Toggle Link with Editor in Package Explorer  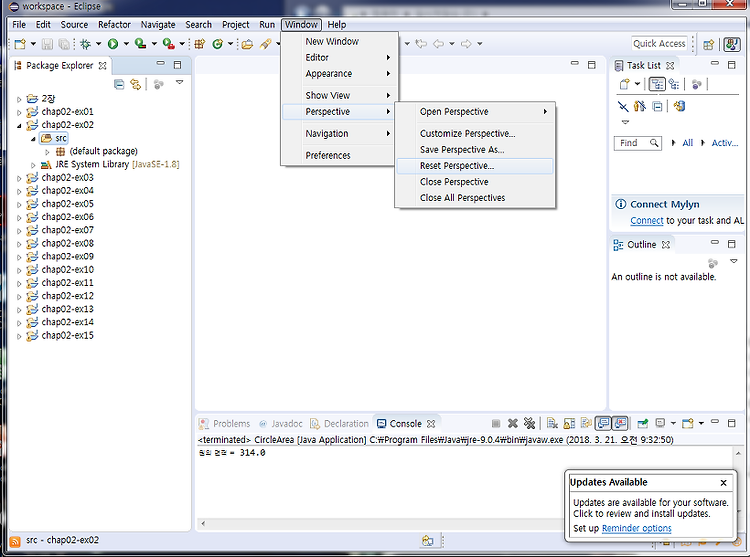136,85
